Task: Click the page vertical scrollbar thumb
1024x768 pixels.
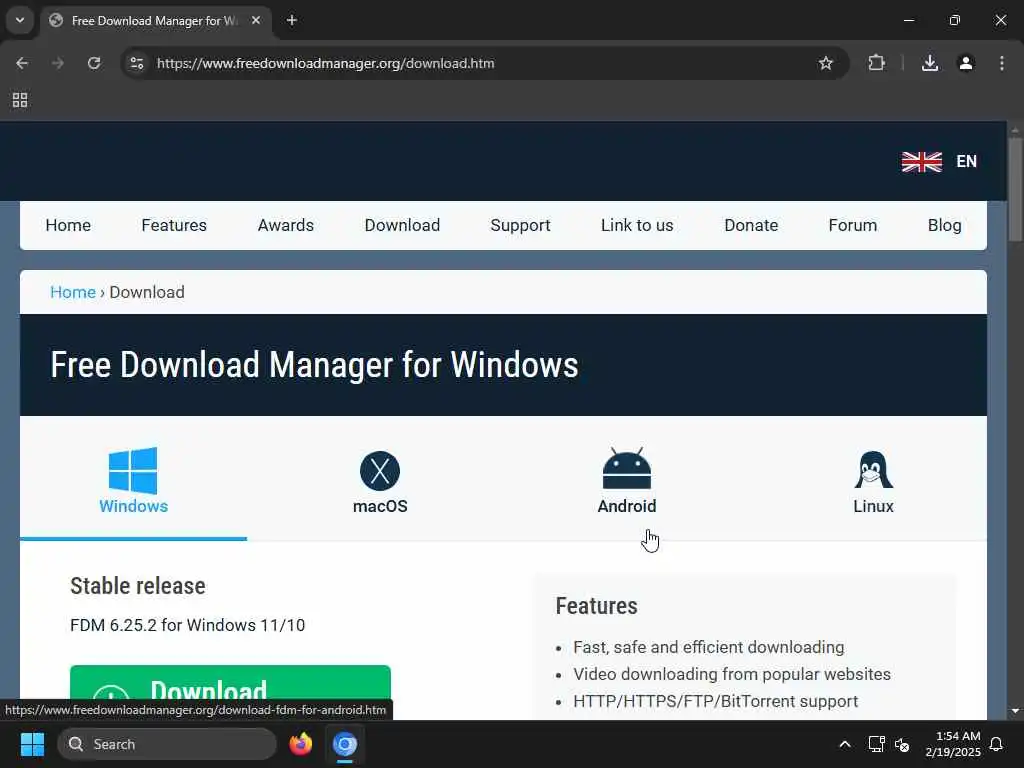Action: (x=1014, y=189)
